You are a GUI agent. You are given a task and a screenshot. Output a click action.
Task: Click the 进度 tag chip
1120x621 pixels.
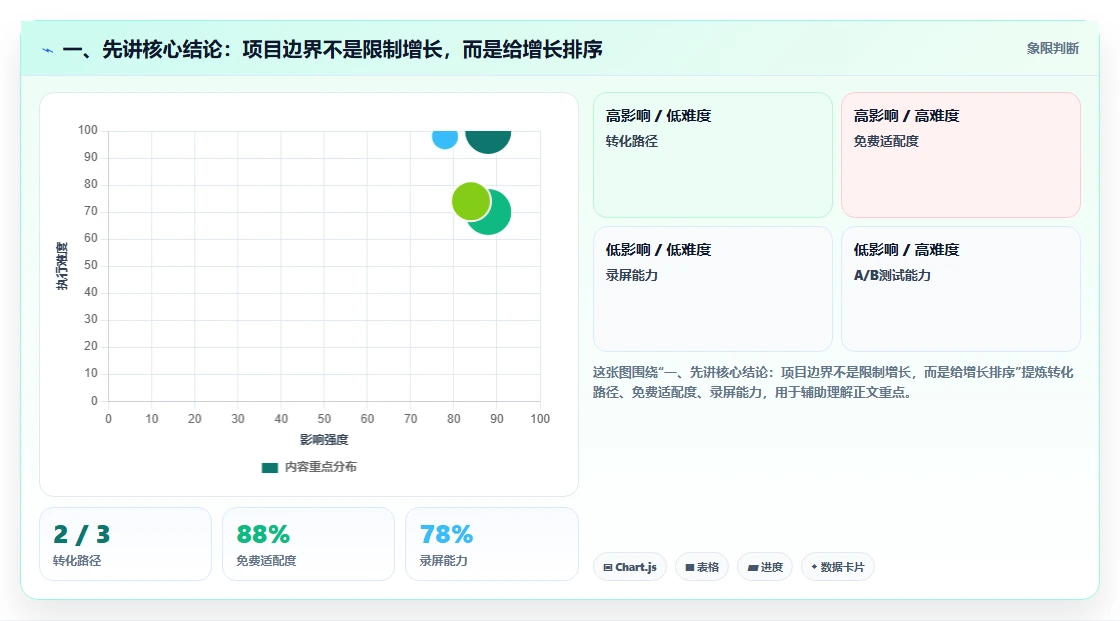tap(765, 567)
